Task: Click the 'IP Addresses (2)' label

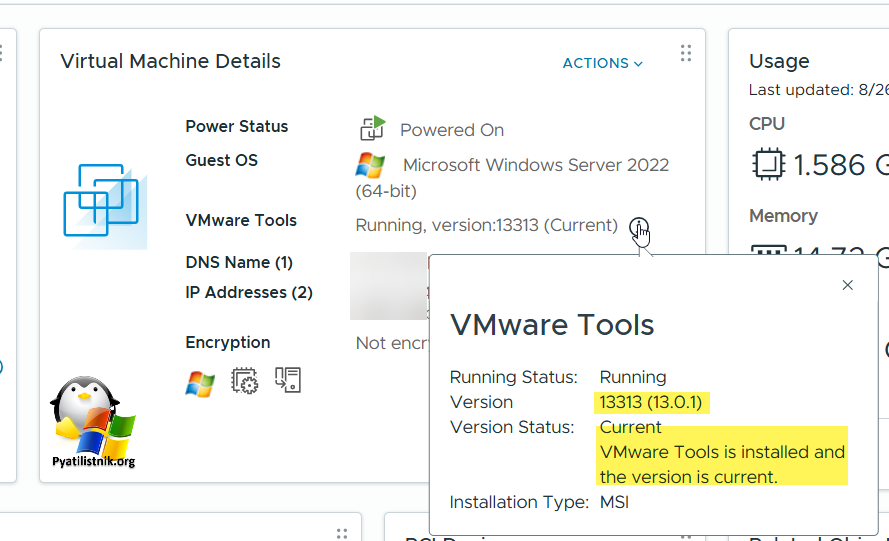Action: coord(249,293)
